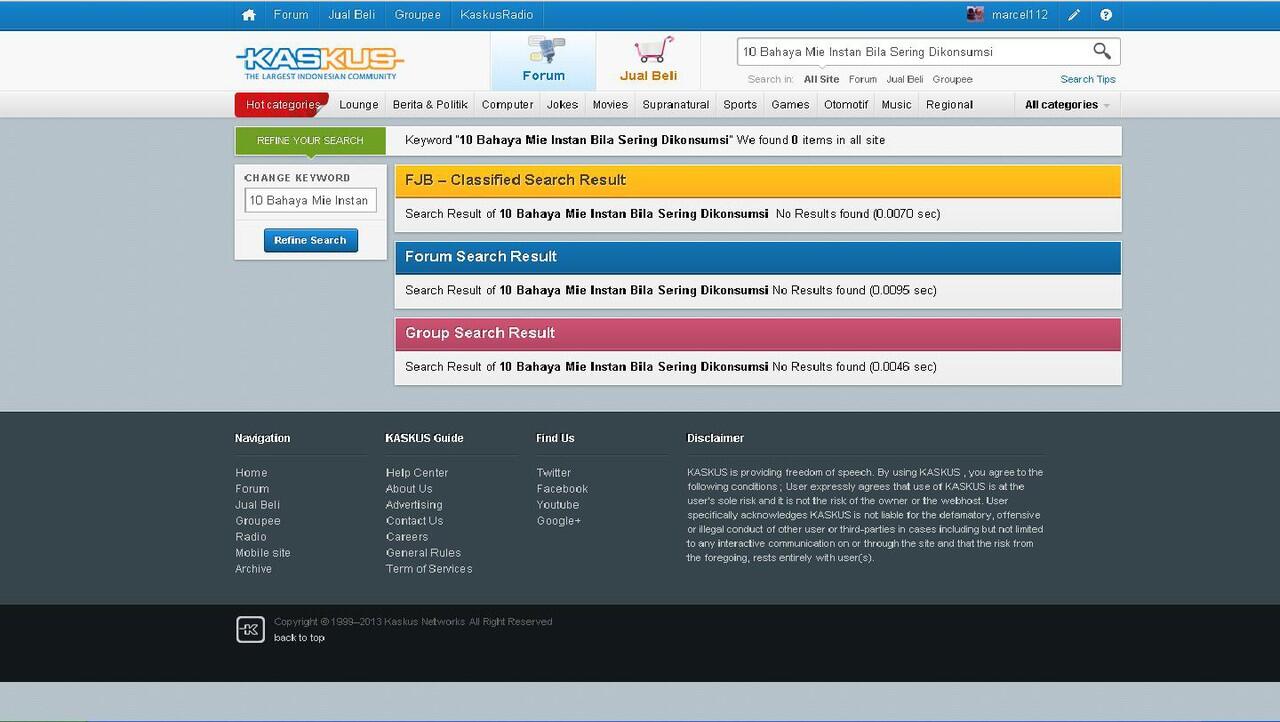This screenshot has width=1280, height=722.
Task: Open the Careers link
Action: pyautogui.click(x=407, y=537)
